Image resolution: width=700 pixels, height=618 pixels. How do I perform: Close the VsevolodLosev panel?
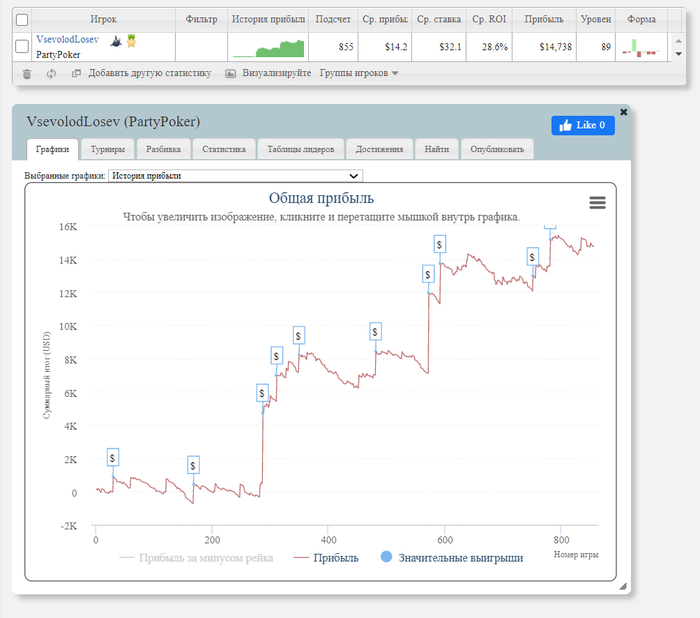pos(624,112)
